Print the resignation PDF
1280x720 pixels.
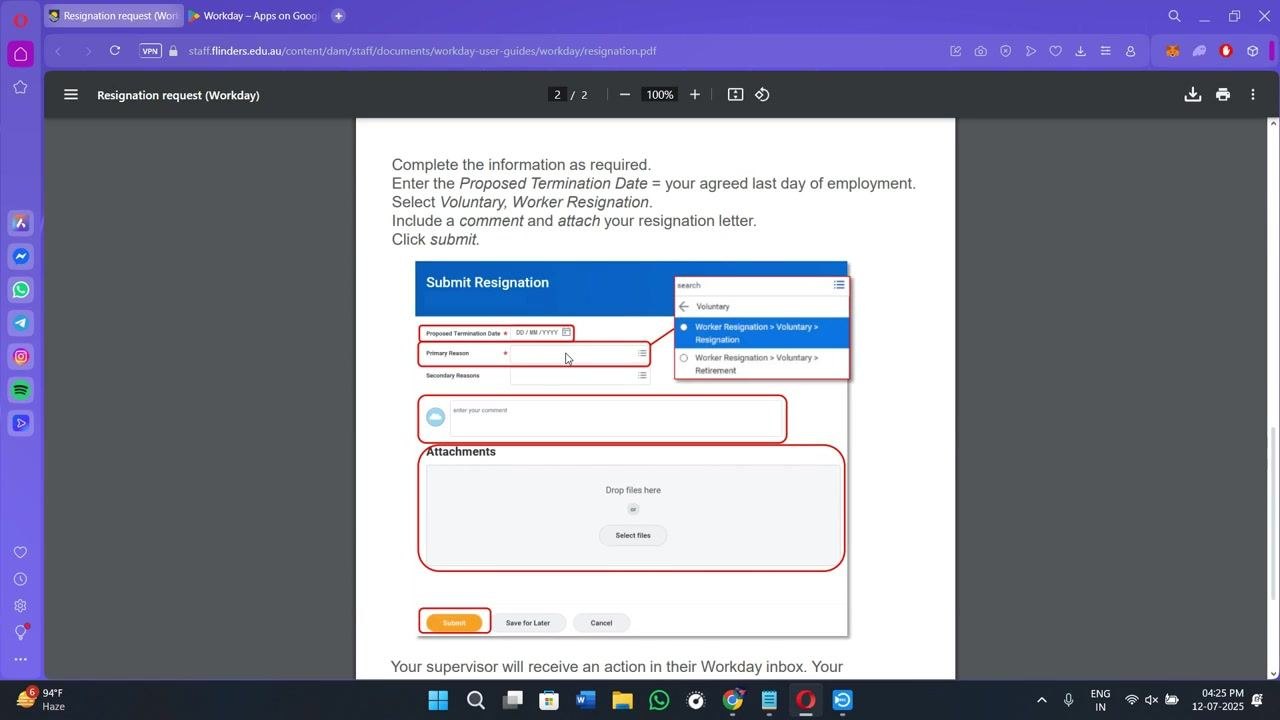[x=1222, y=95]
